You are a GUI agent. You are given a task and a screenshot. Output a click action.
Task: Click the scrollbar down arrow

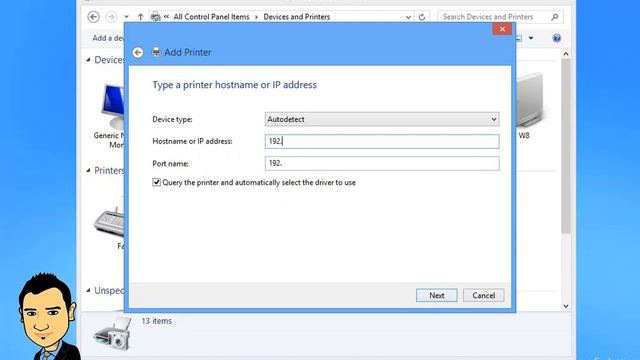(566, 306)
